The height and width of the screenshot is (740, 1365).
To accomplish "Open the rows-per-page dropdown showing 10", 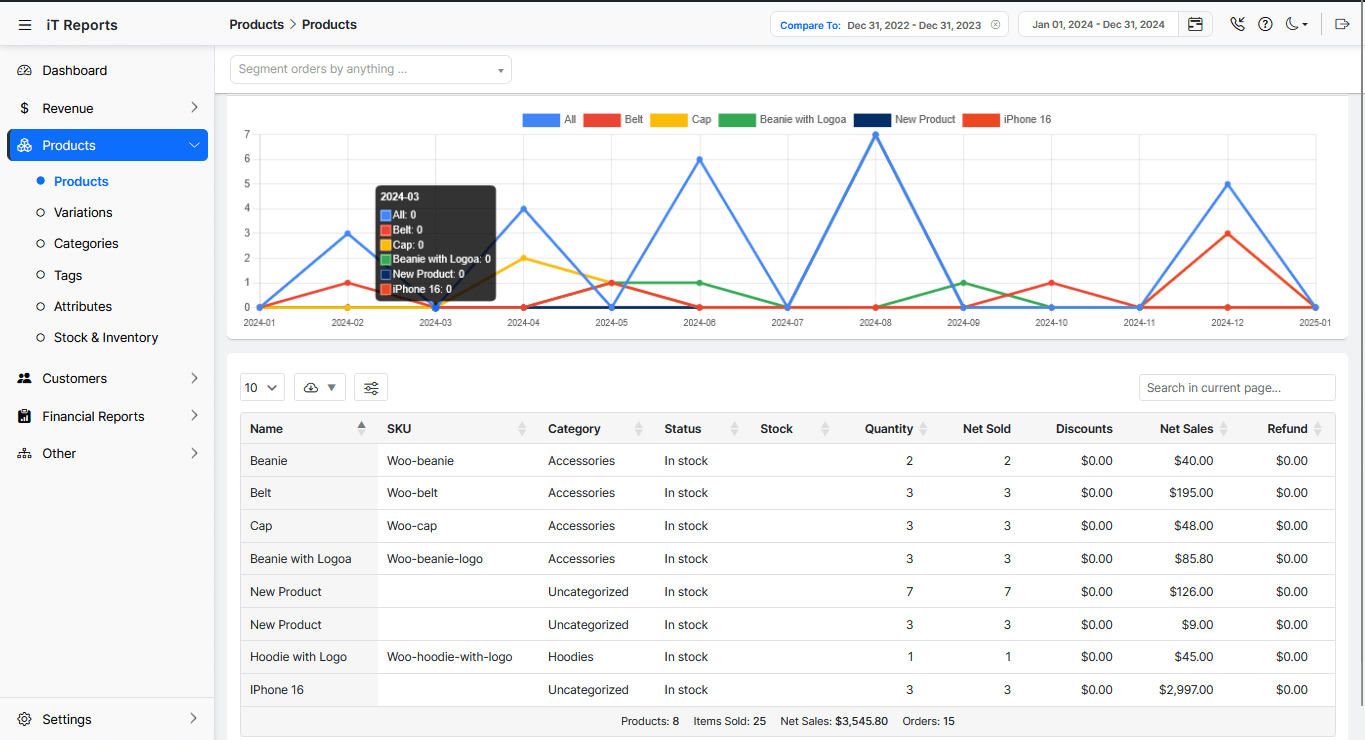I will pos(262,388).
